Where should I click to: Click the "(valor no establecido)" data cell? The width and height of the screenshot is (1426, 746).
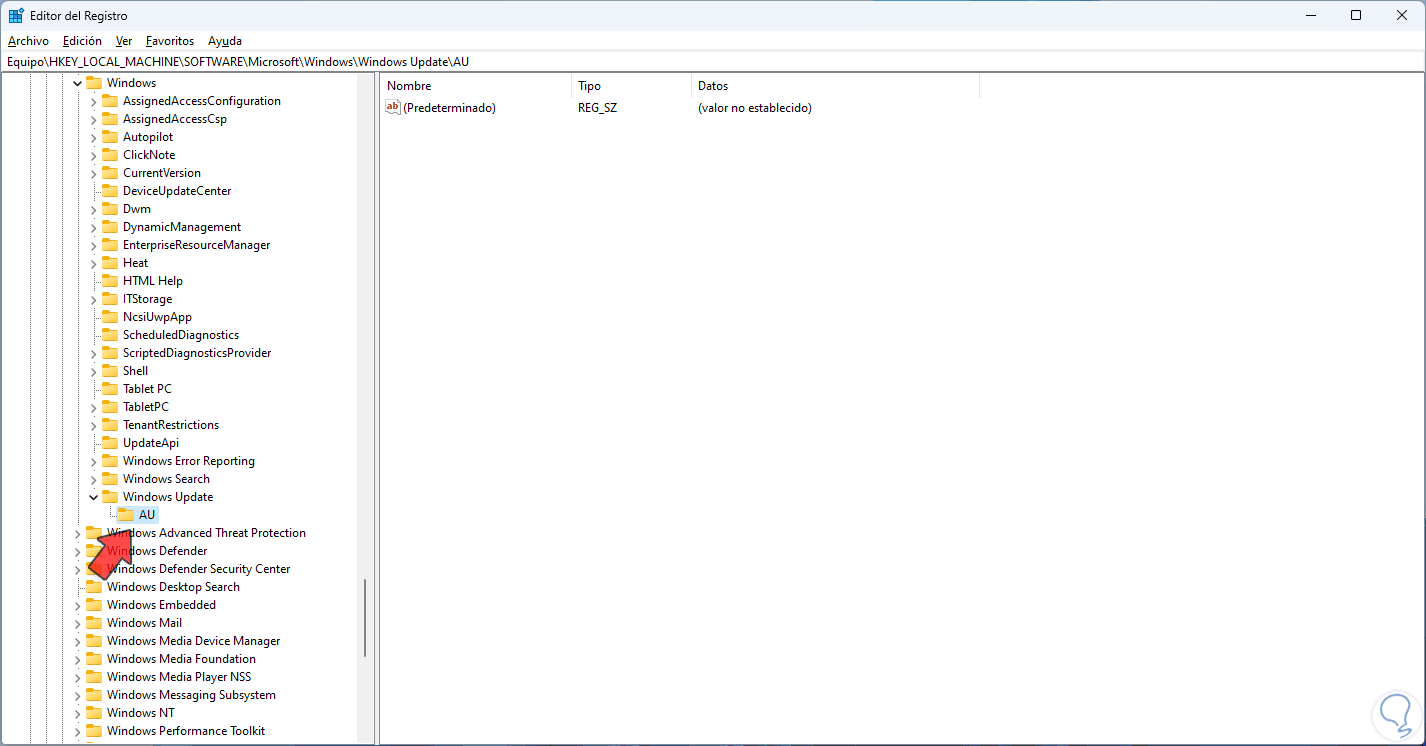point(755,108)
